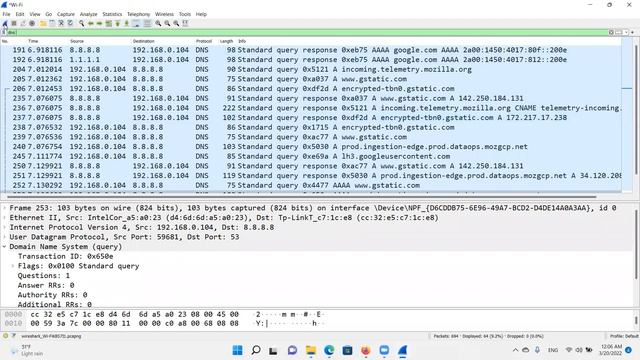The image size is (640, 360).
Task: Zoom out the packet text
Action: (167, 24)
